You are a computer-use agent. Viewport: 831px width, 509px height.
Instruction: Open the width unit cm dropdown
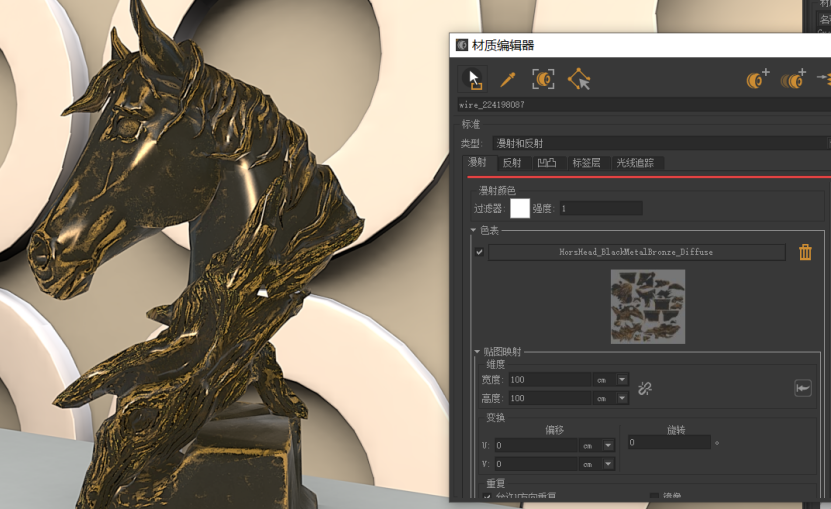622,380
